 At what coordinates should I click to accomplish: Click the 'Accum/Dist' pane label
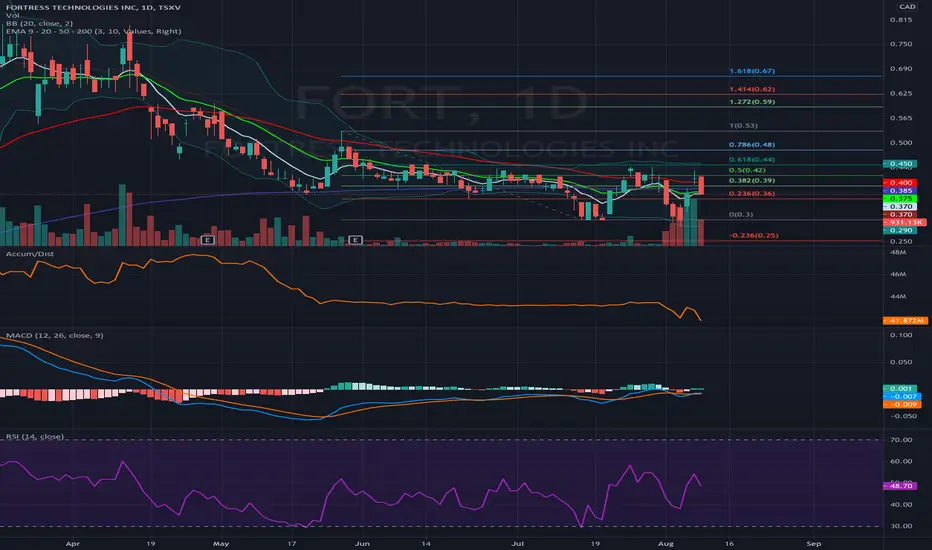click(x=30, y=254)
